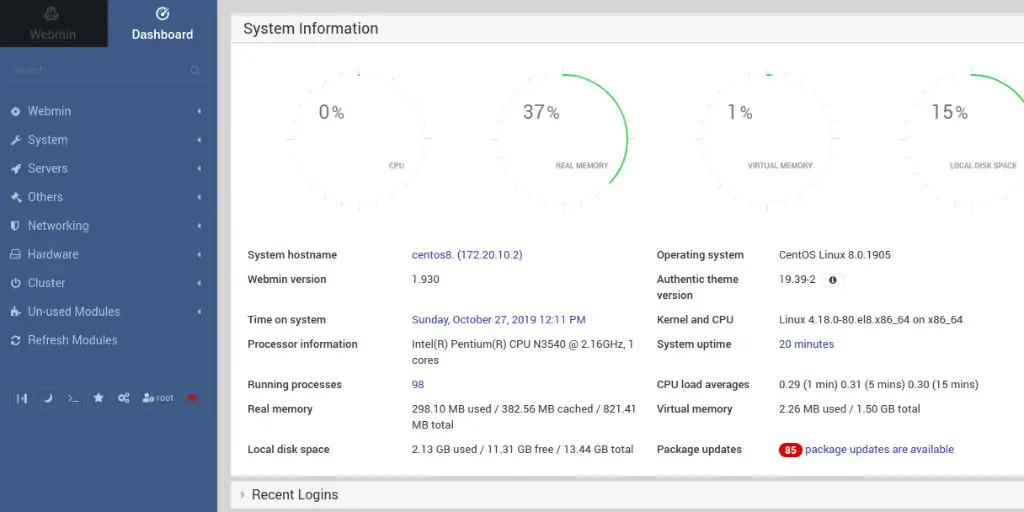Open theme configuration gears icon
The width and height of the screenshot is (1024, 512).
[x=123, y=398]
